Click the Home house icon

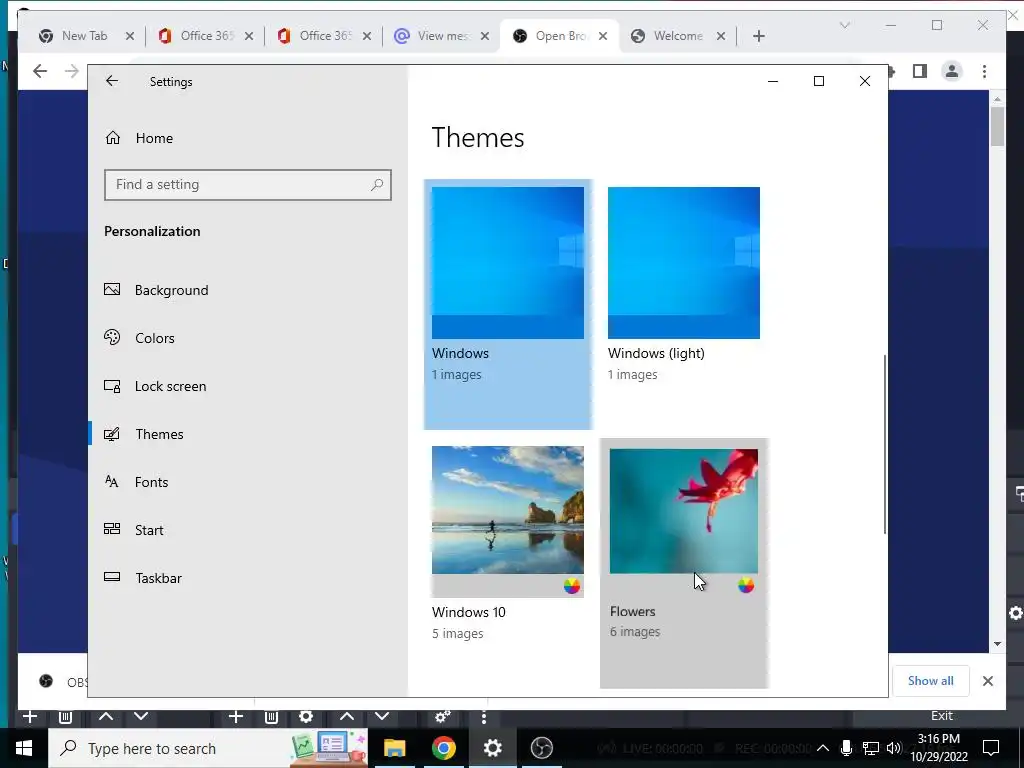pos(113,137)
